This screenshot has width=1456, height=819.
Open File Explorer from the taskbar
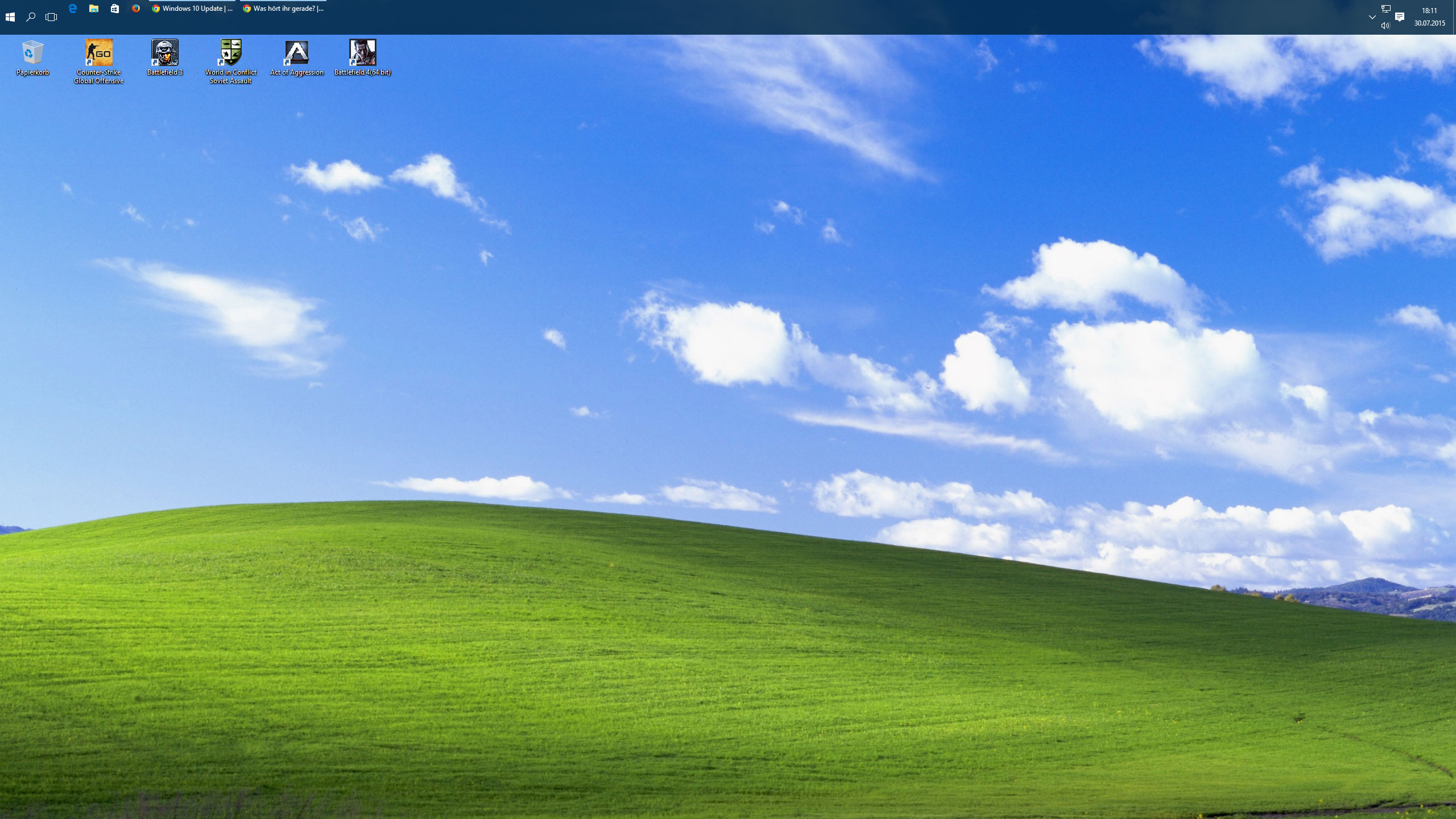tap(94, 9)
